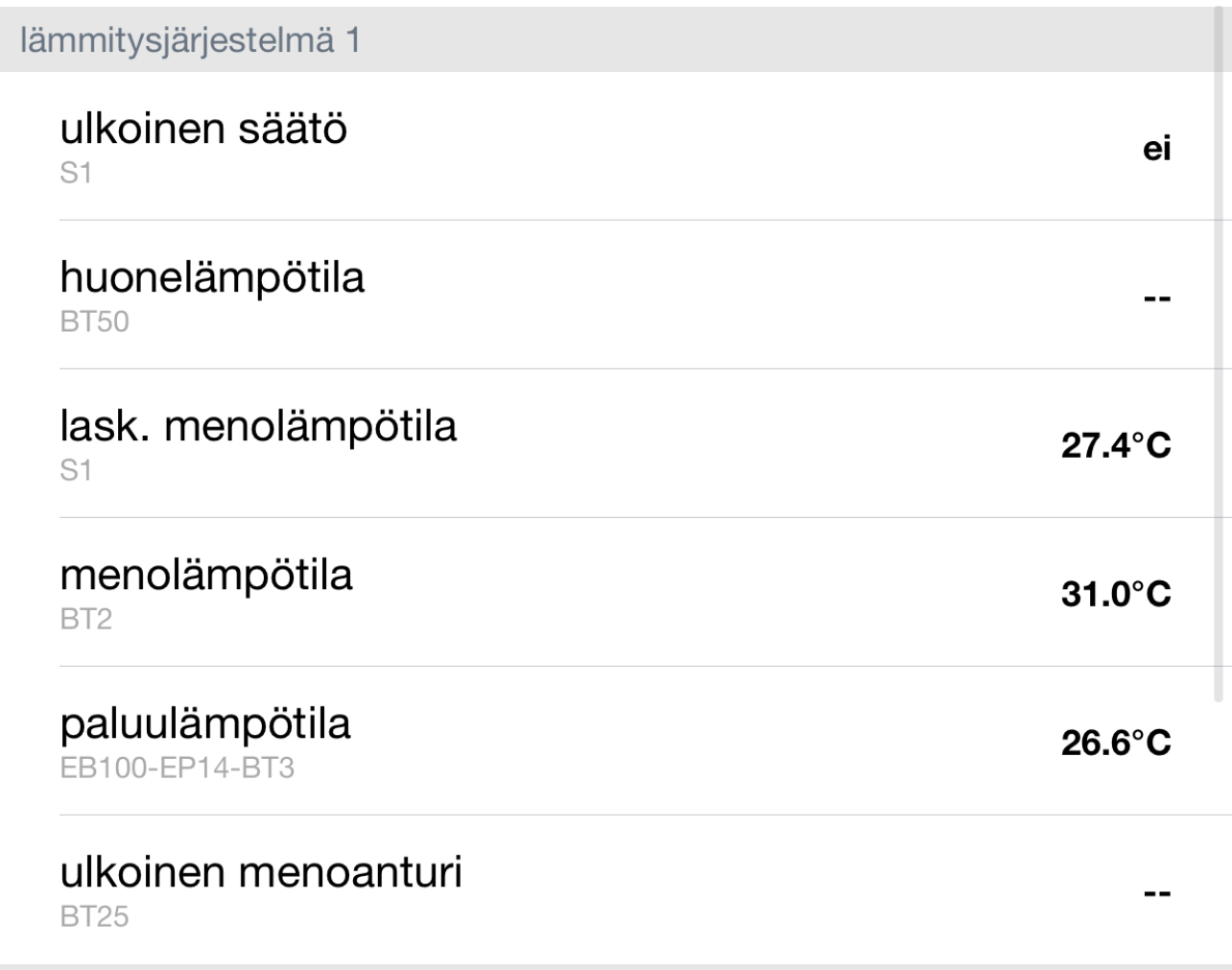Click the 27.4°C calculated supply value
Viewport: 1232px width, 970px height.
1116,446
